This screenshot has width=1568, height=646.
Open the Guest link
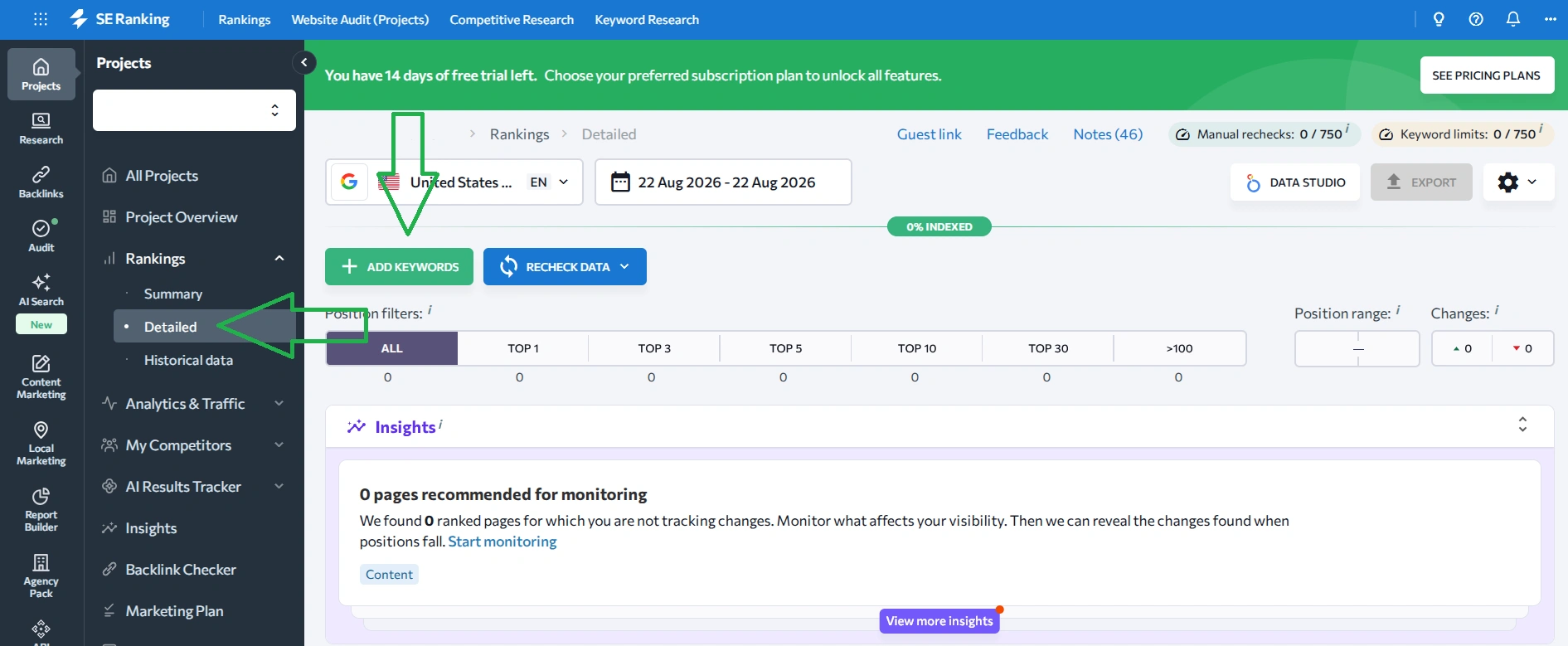point(930,134)
